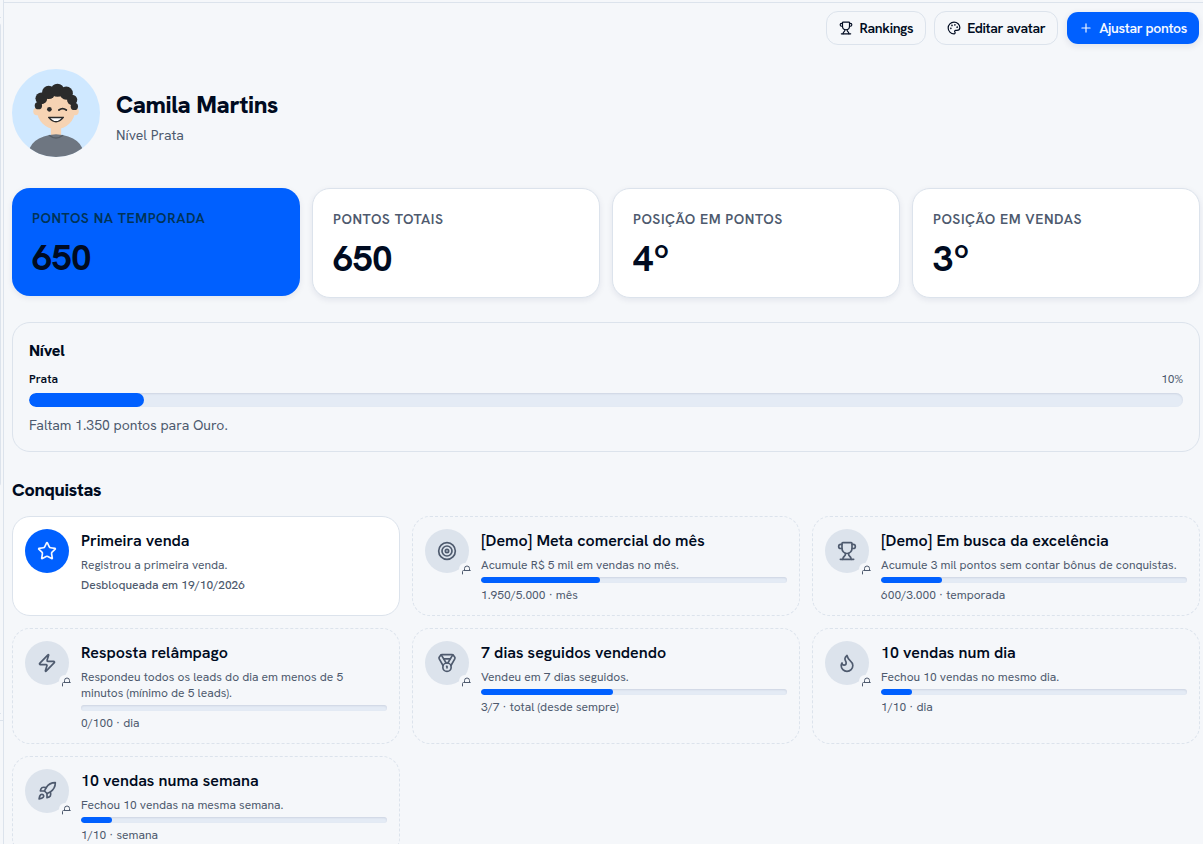Click the Meta comercial do mês progress bar
This screenshot has width=1203, height=844.
(634, 580)
